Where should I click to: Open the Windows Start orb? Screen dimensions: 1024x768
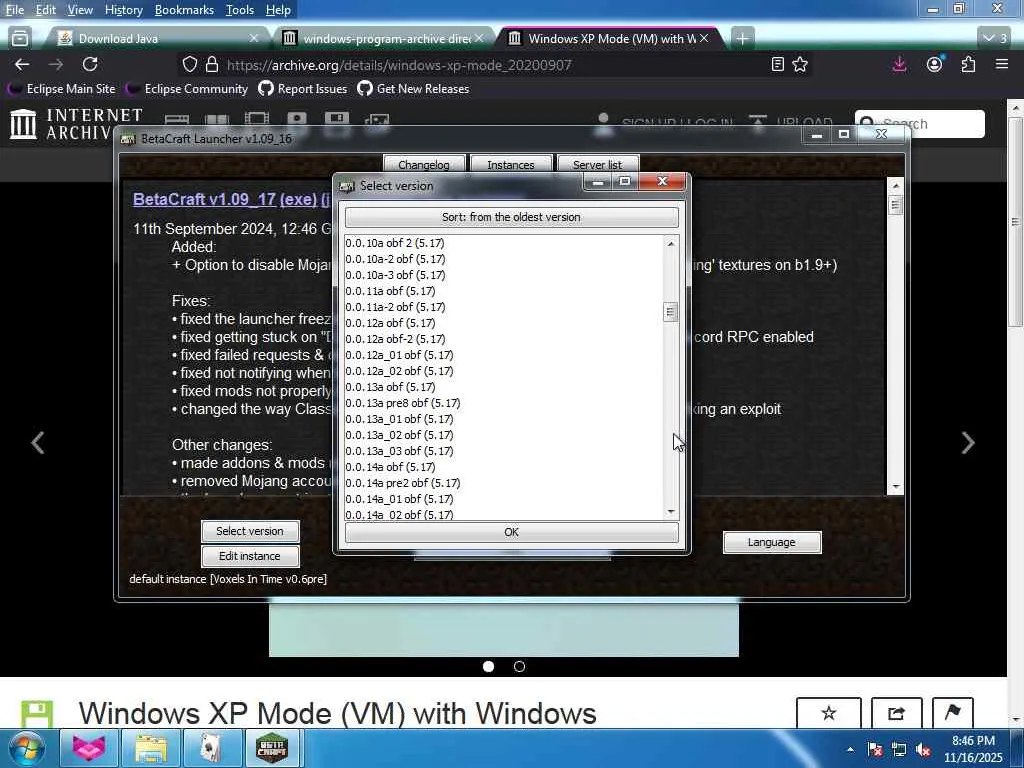pos(25,748)
